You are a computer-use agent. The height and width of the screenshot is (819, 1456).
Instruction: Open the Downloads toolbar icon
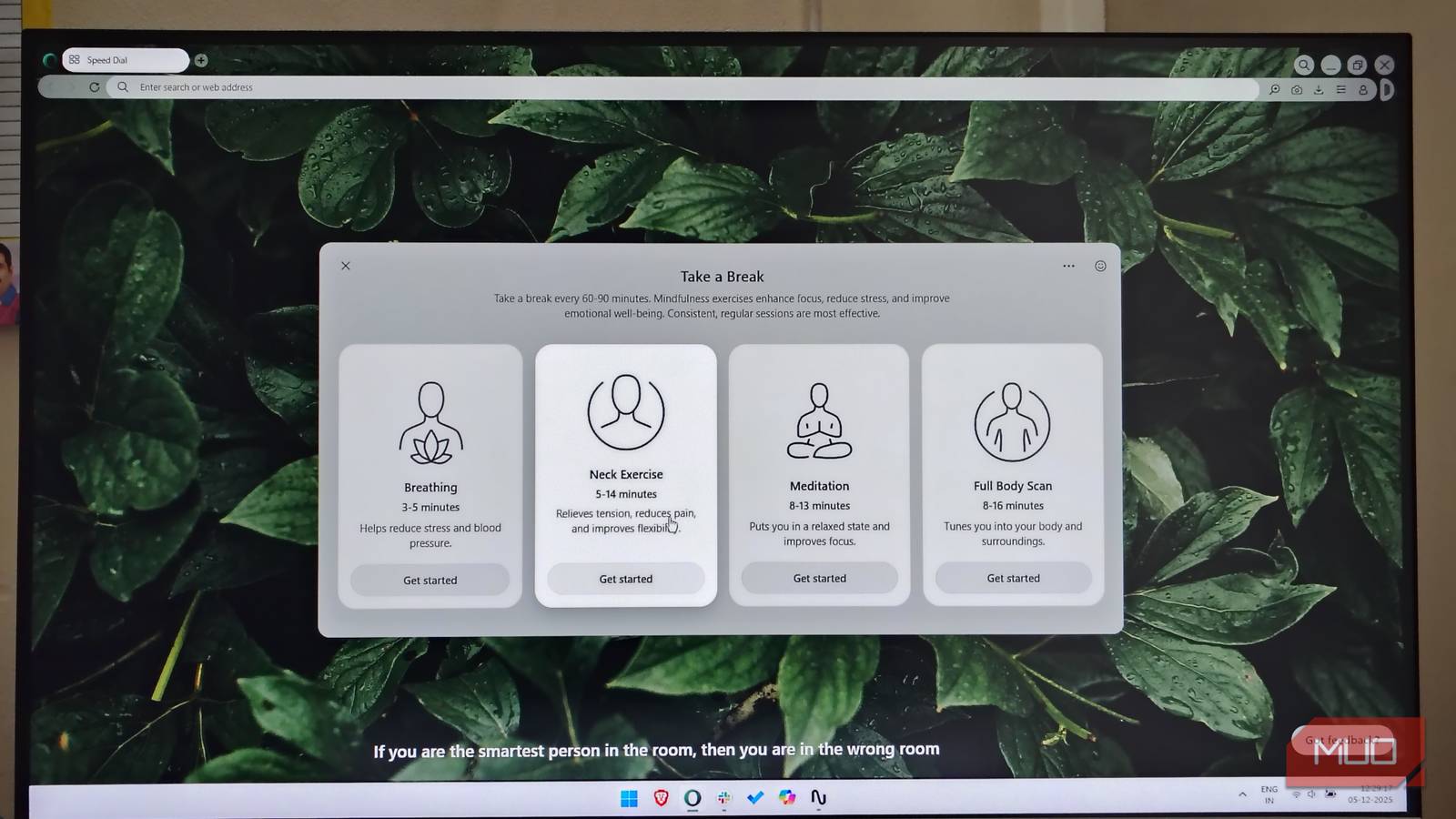[x=1319, y=89]
